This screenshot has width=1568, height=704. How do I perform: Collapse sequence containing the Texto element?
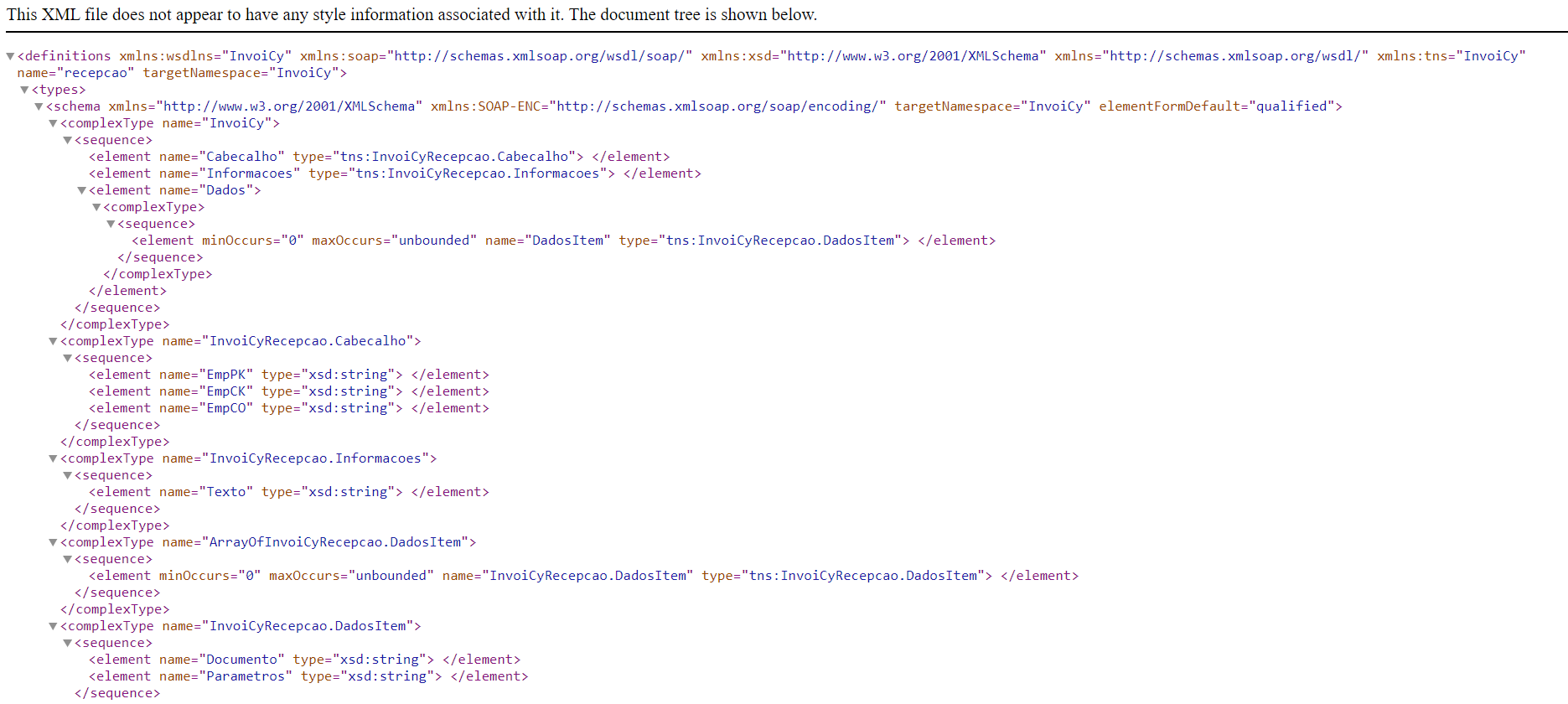[67, 475]
